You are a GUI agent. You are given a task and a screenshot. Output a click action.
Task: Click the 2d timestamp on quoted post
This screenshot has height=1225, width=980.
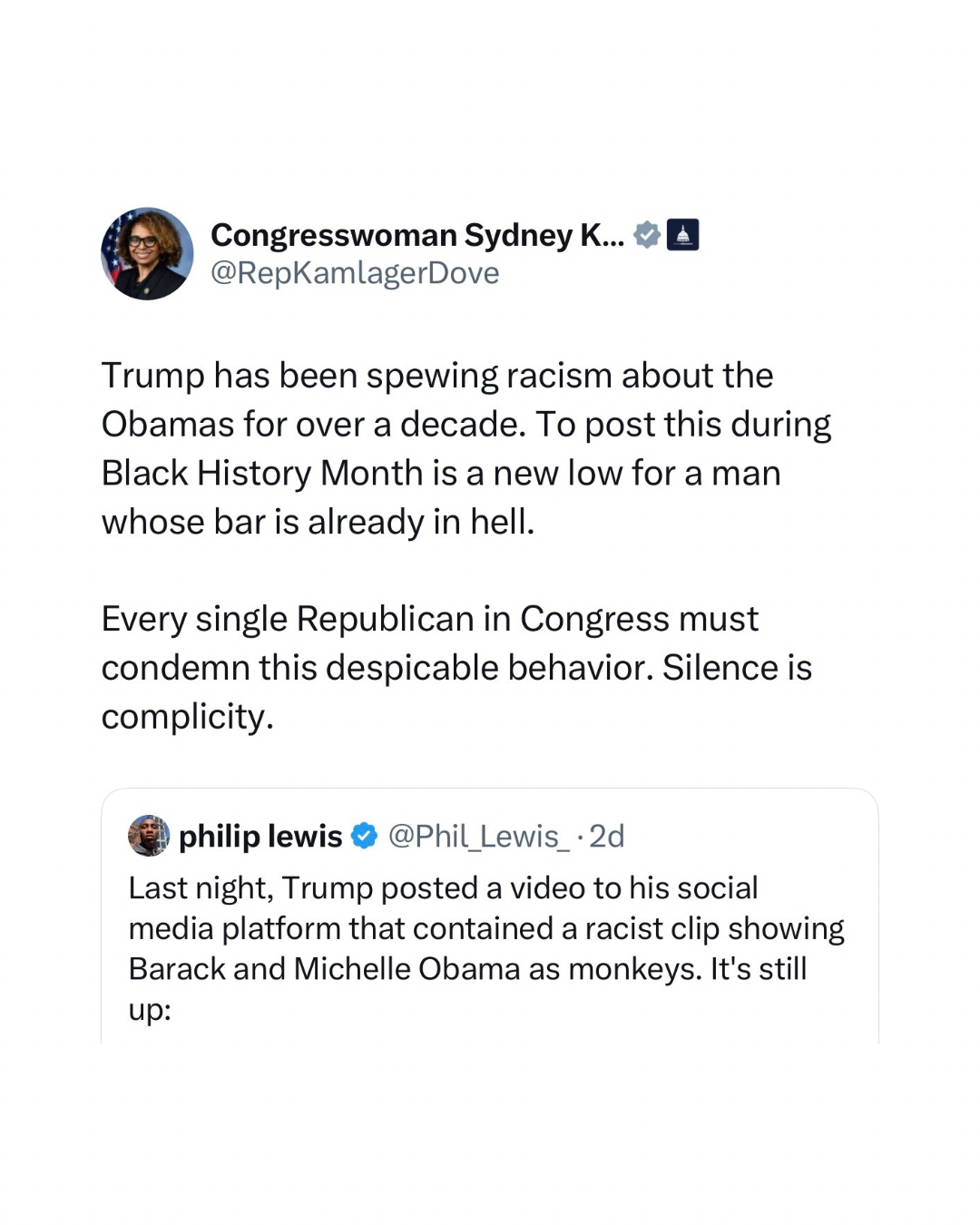pos(607,836)
